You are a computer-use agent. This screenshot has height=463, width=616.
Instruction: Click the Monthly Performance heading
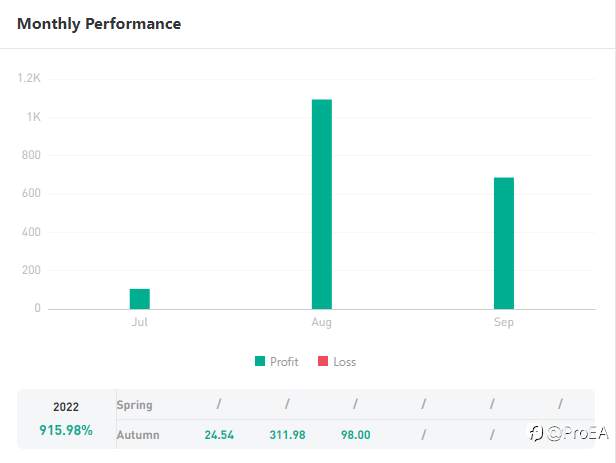point(99,23)
